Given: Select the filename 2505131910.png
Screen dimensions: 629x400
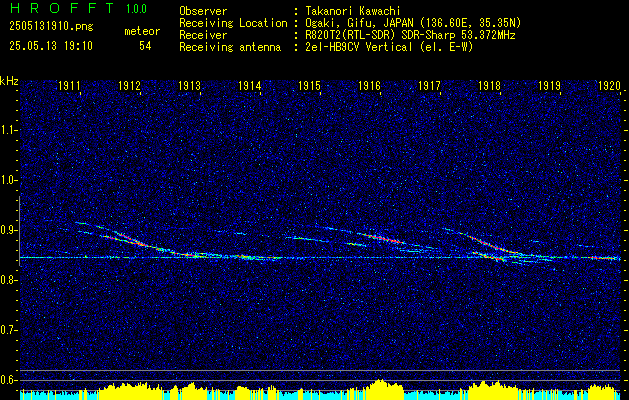Looking at the screenshot, I should tap(51, 27).
